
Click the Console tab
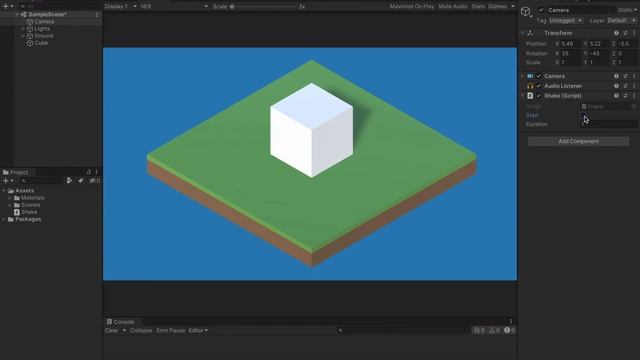coord(120,322)
